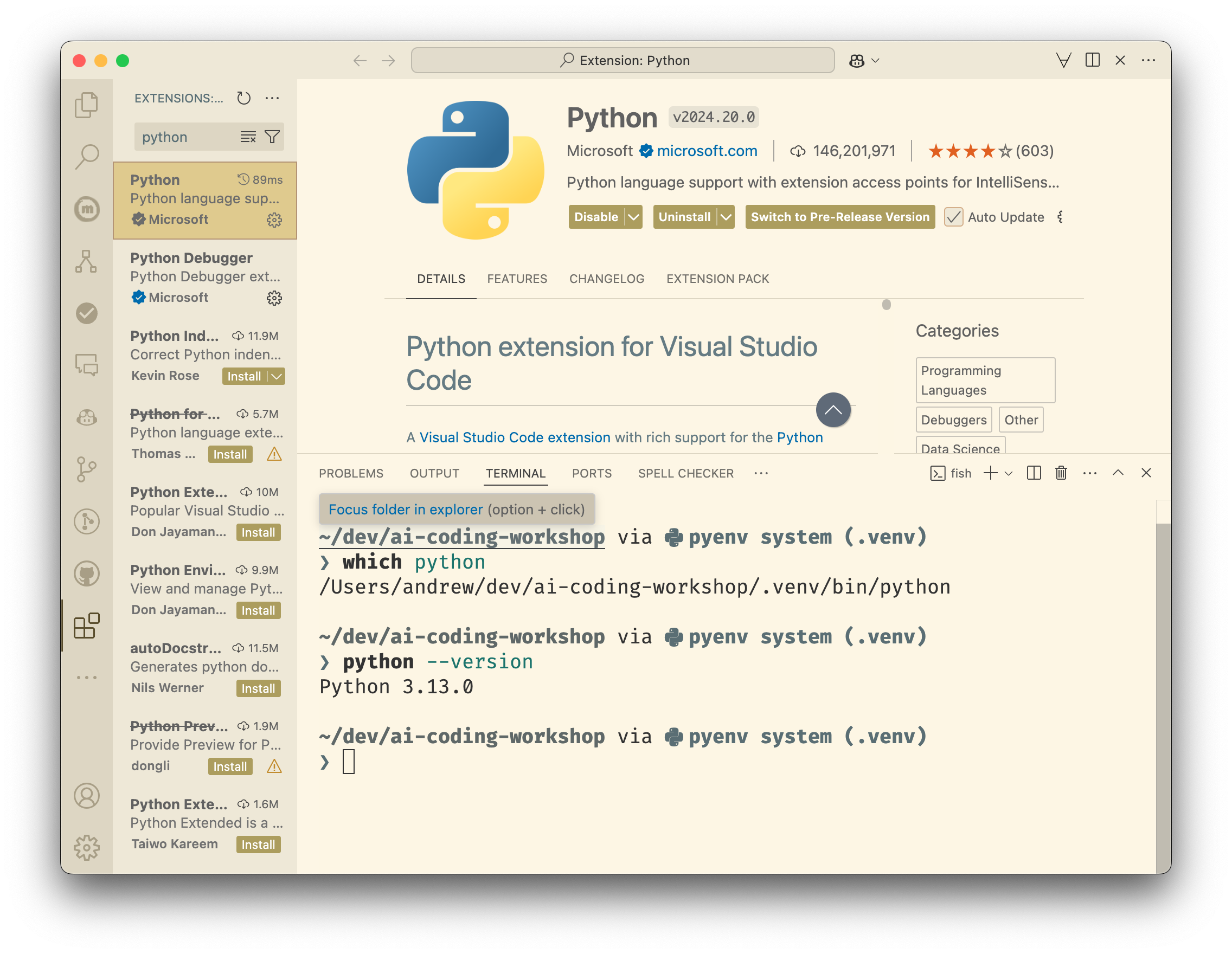Click Focus folder in explorer link

[405, 509]
